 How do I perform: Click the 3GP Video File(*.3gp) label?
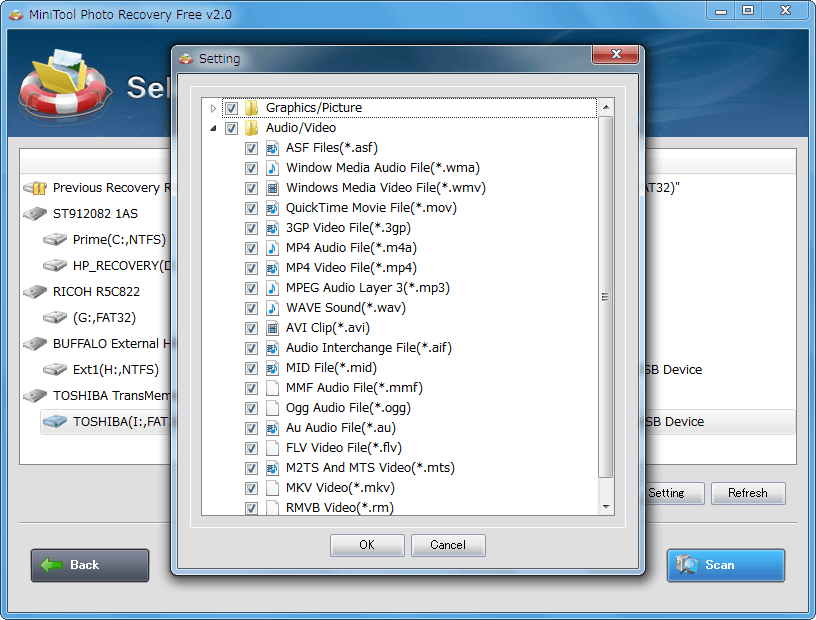[348, 228]
